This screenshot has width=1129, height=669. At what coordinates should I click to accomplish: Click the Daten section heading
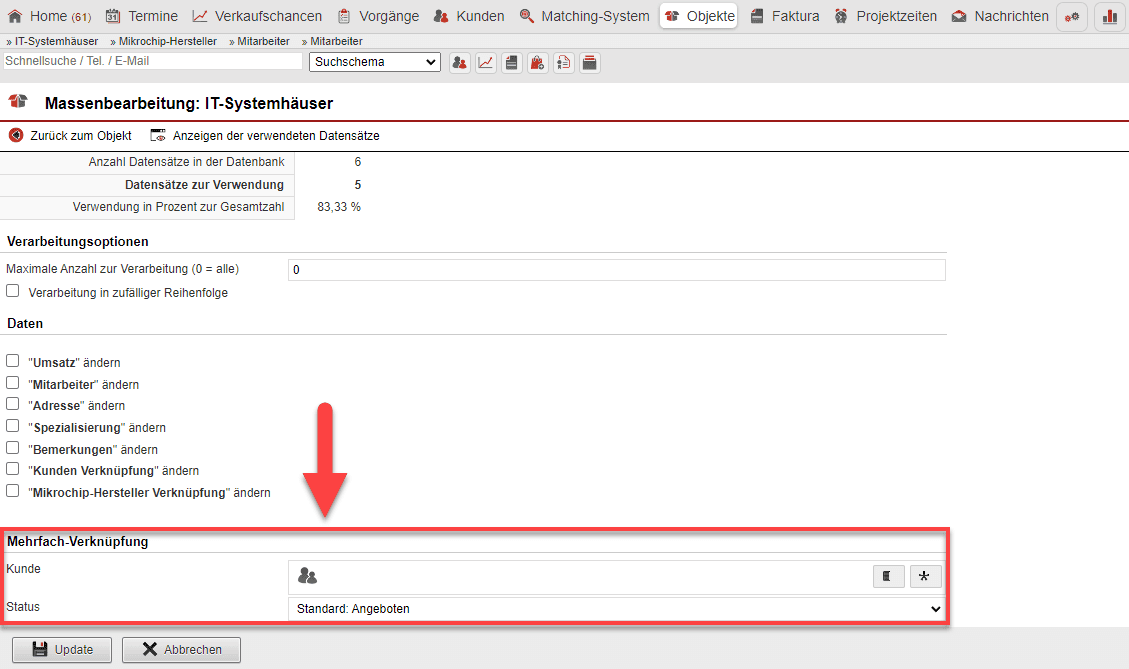25,323
